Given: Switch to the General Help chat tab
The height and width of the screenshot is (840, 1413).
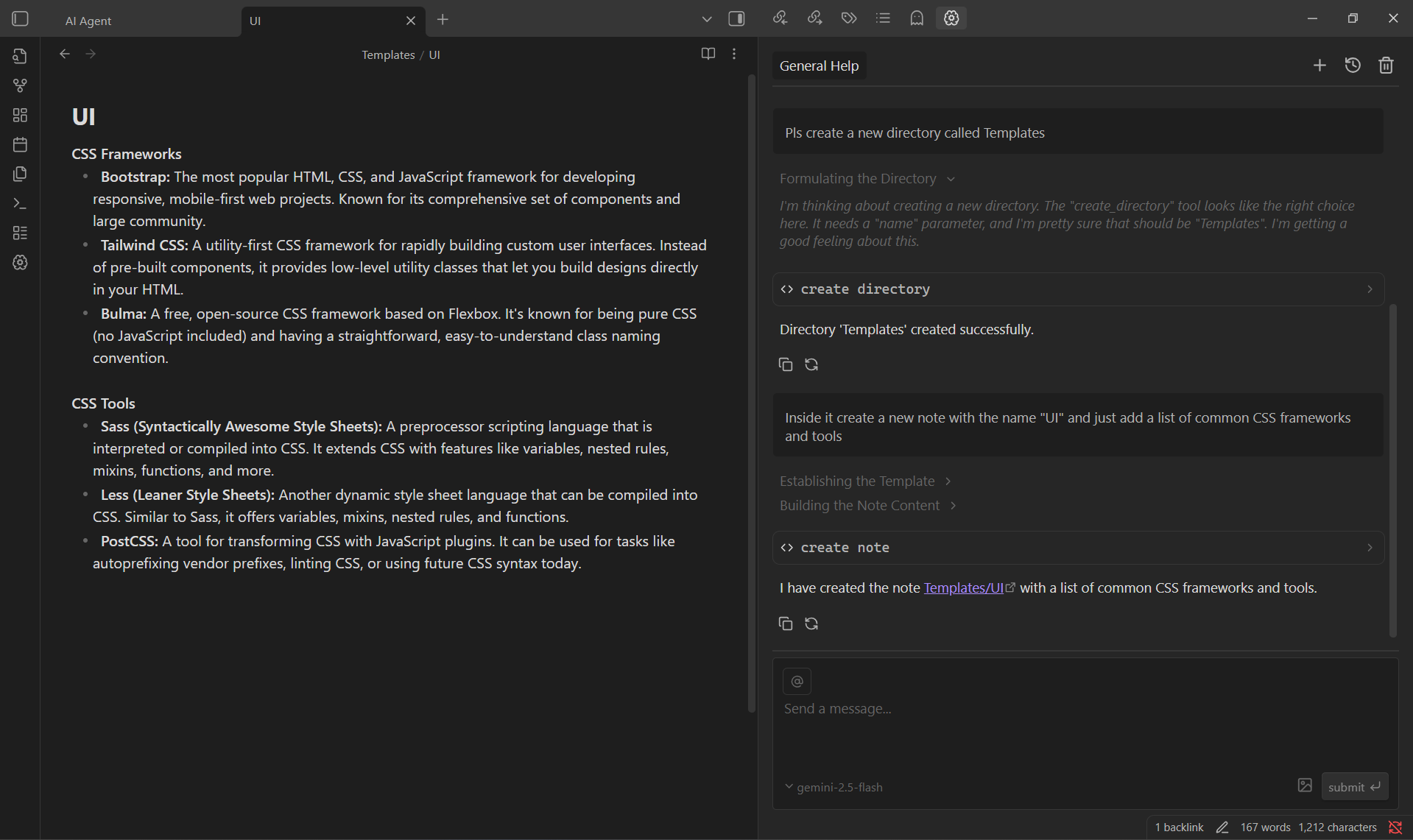Looking at the screenshot, I should click(818, 66).
